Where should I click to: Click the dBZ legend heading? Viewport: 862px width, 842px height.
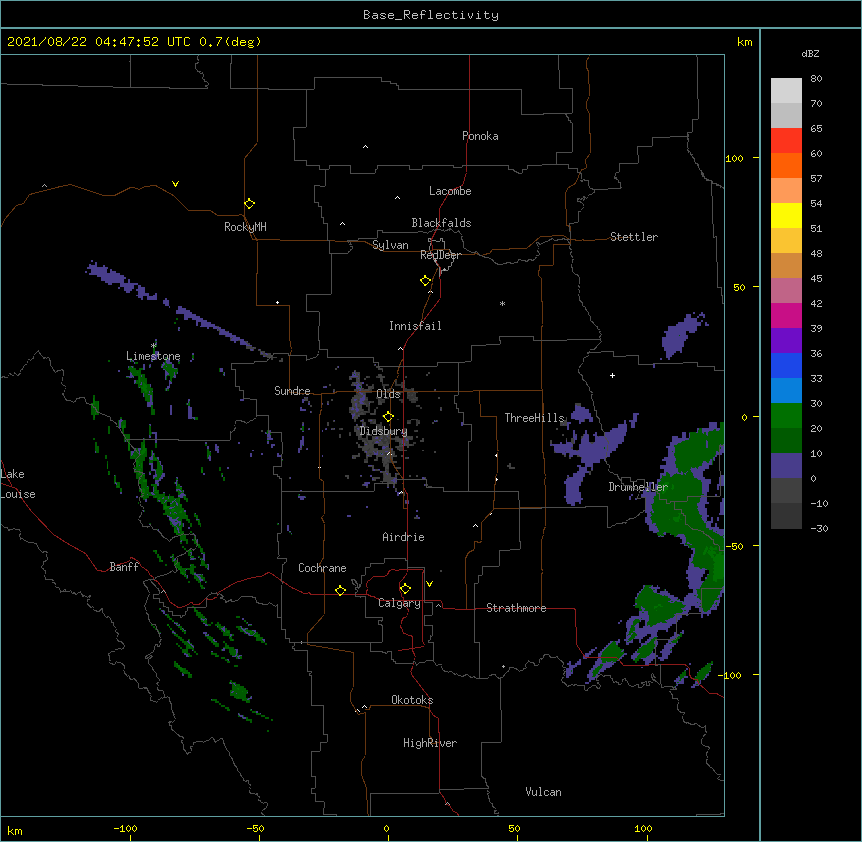pos(810,53)
